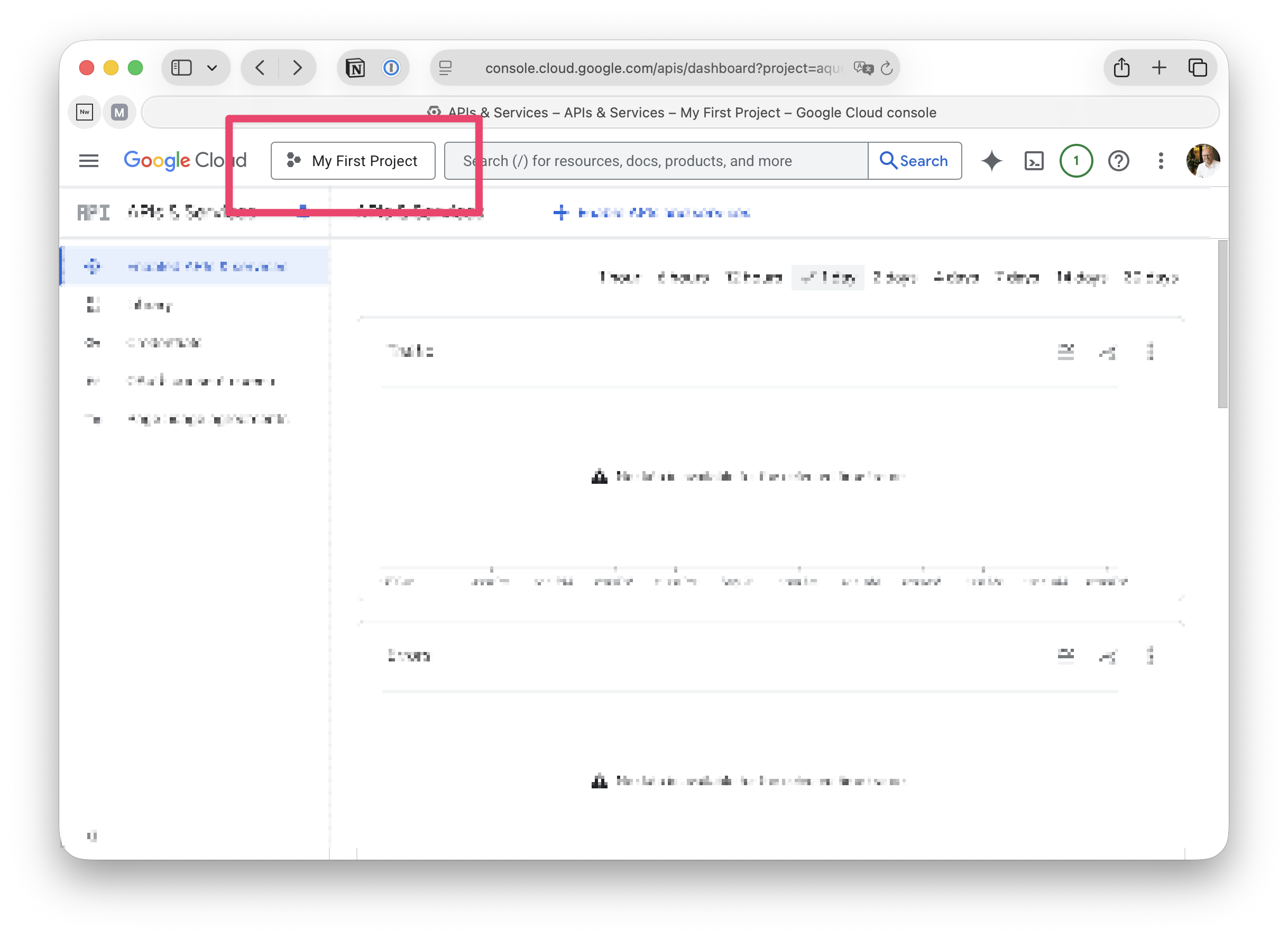
Task: Open My First Project selector dropdown
Action: click(353, 161)
